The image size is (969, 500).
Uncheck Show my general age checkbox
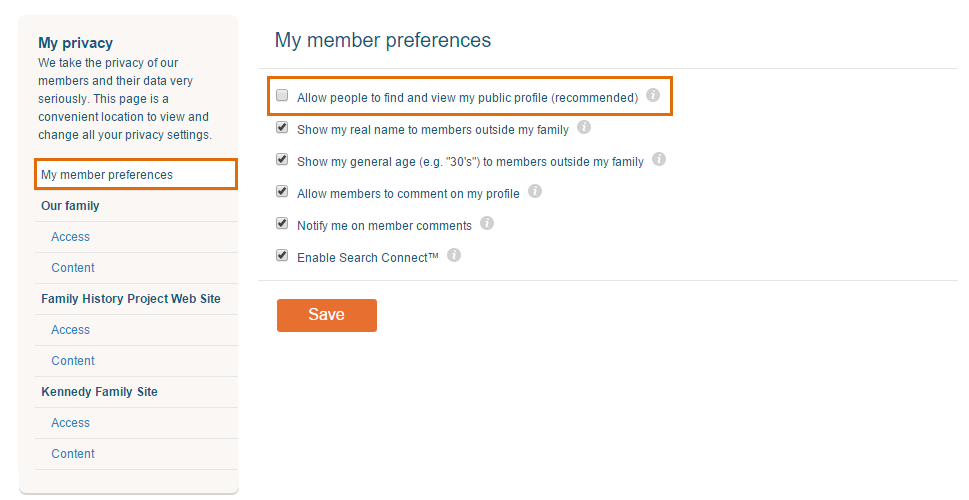coord(283,160)
